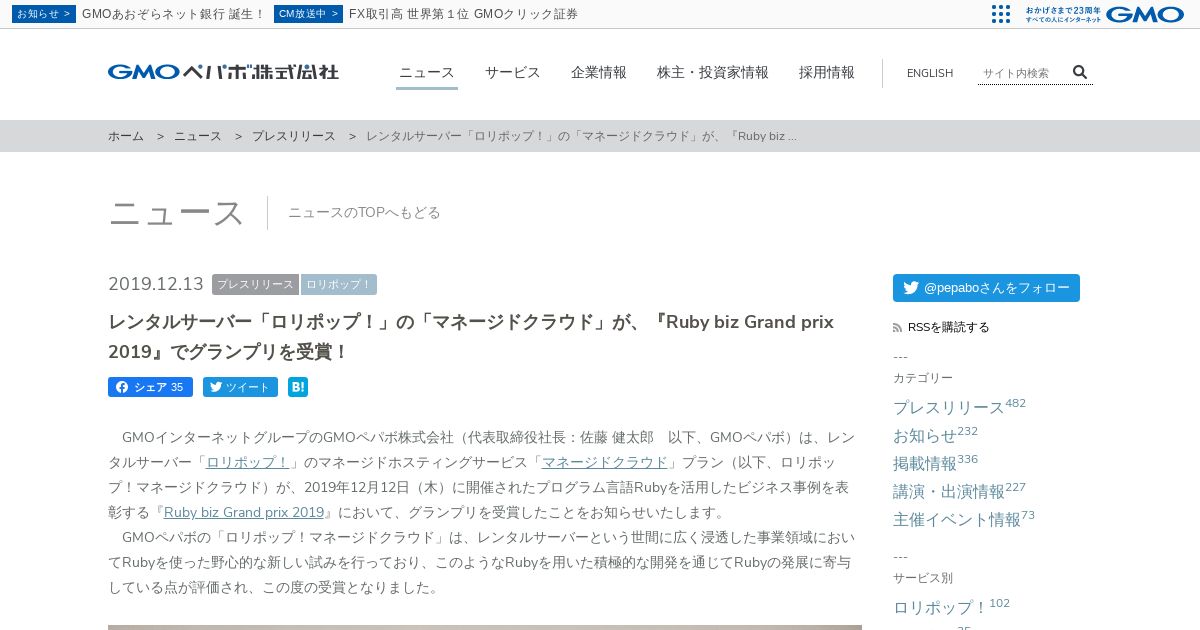Image resolution: width=1200 pixels, height=630 pixels.
Task: Open the ニュース menu item
Action: [427, 72]
